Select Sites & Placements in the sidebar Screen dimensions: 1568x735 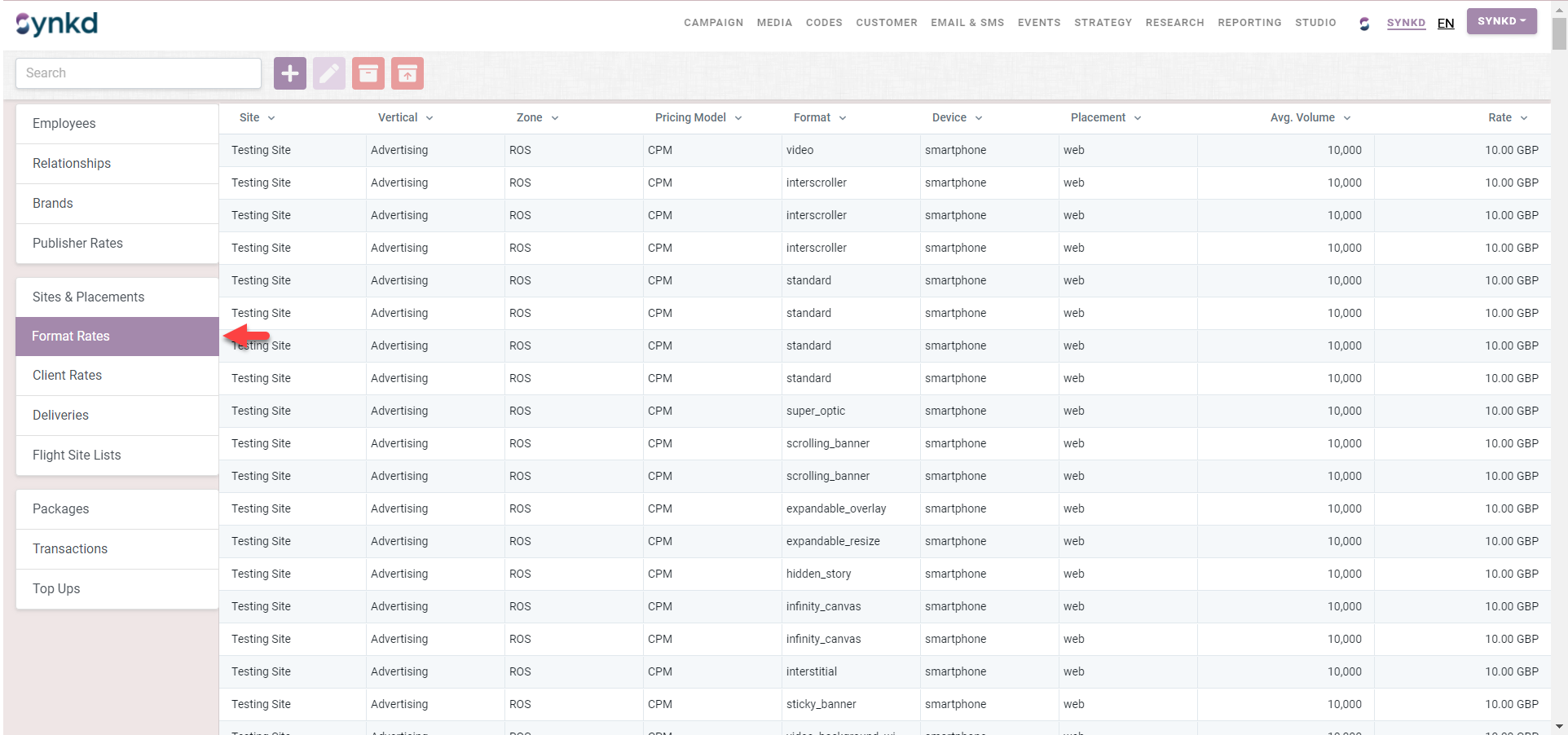[x=88, y=297]
